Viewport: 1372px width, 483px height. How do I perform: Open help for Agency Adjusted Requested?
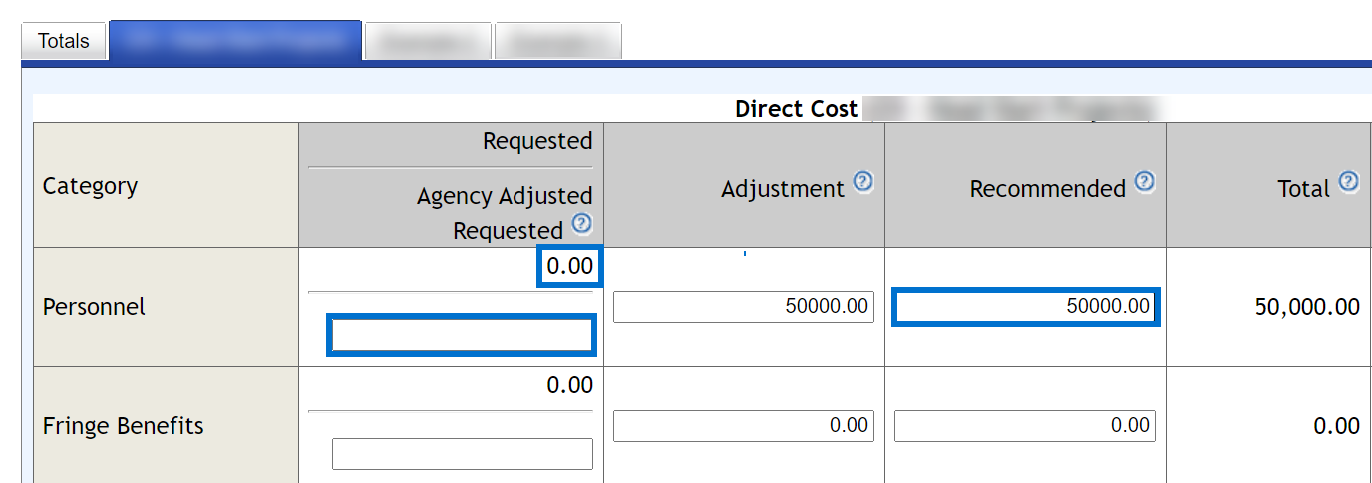(x=582, y=223)
